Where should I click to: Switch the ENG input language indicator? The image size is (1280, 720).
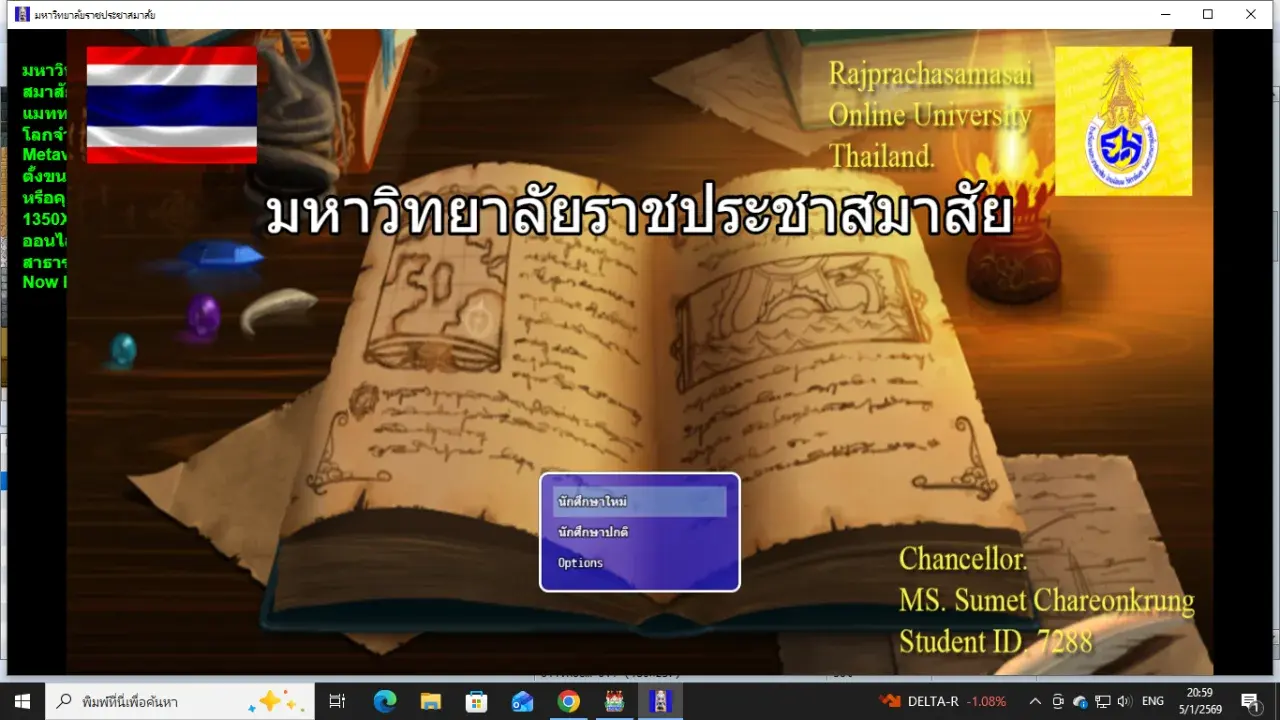[1153, 701]
